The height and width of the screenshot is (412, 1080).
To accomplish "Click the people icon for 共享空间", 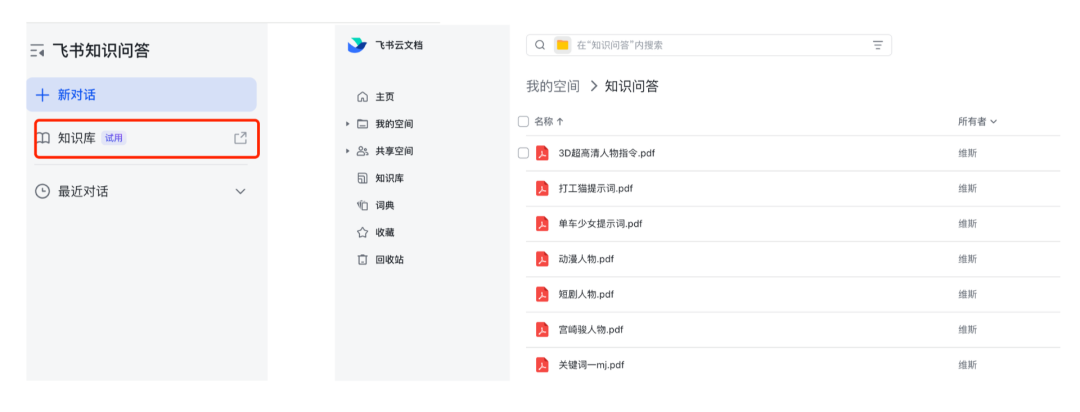I will 362,151.
